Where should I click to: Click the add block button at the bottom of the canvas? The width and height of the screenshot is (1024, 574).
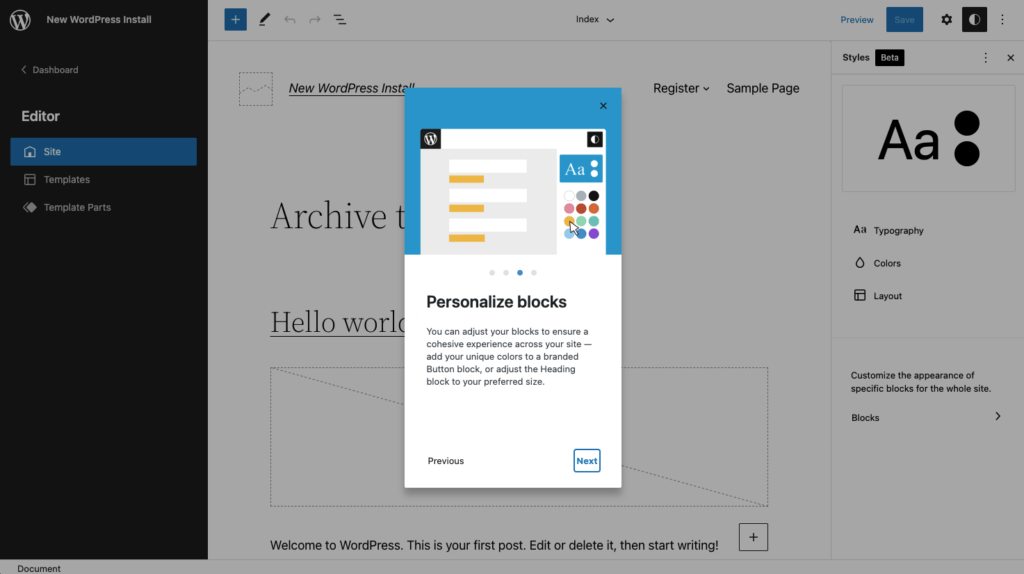pyautogui.click(x=753, y=537)
